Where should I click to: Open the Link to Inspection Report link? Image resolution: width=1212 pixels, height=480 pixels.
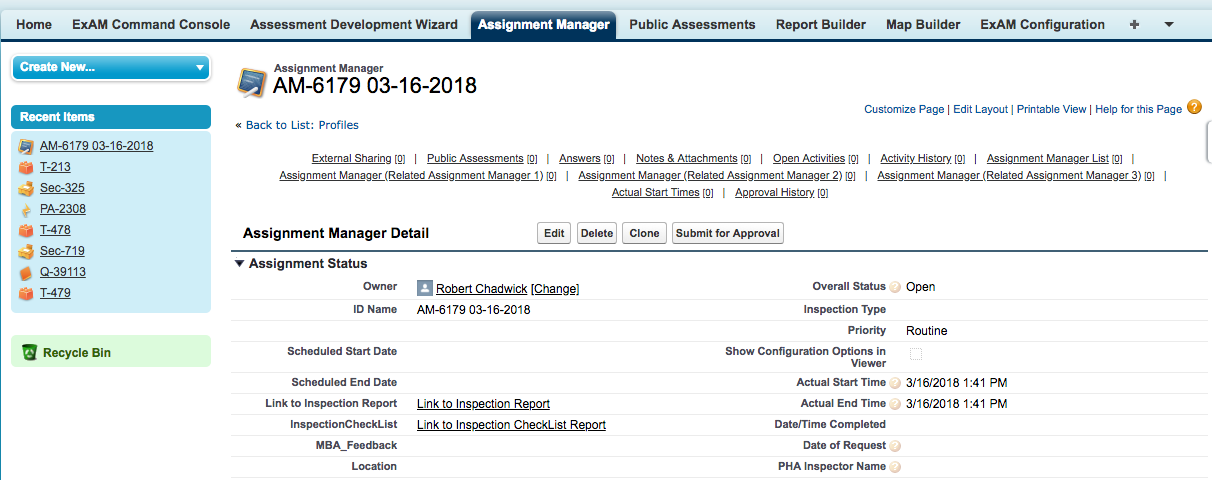483,404
